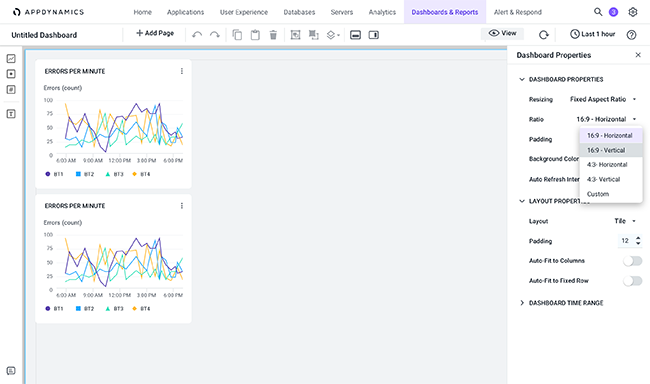
Task: Open the Analytics tab
Action: tap(382, 12)
